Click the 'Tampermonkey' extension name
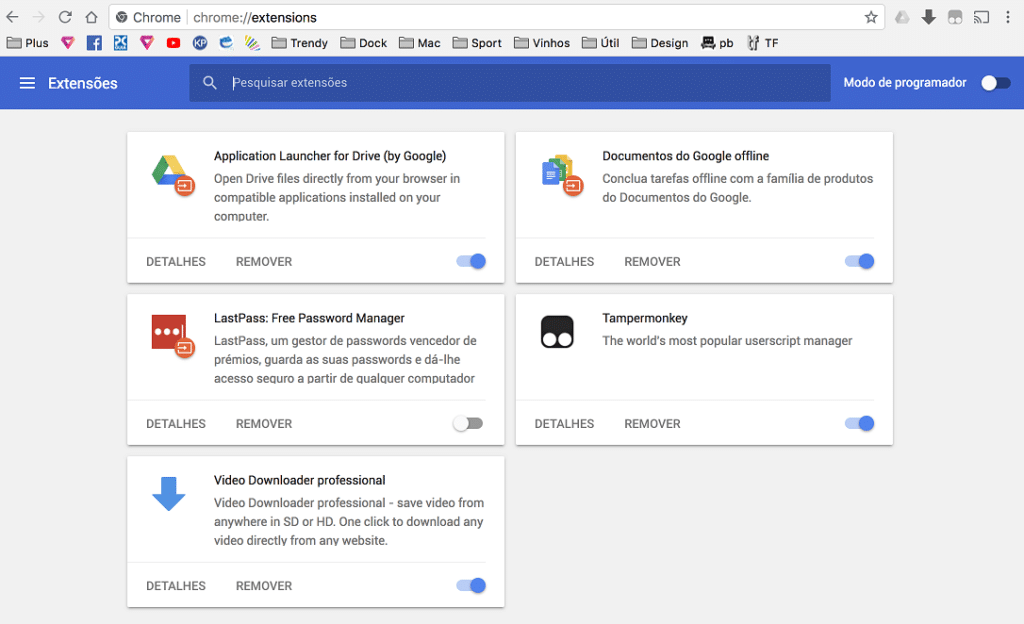Image resolution: width=1024 pixels, height=624 pixels. coord(645,318)
